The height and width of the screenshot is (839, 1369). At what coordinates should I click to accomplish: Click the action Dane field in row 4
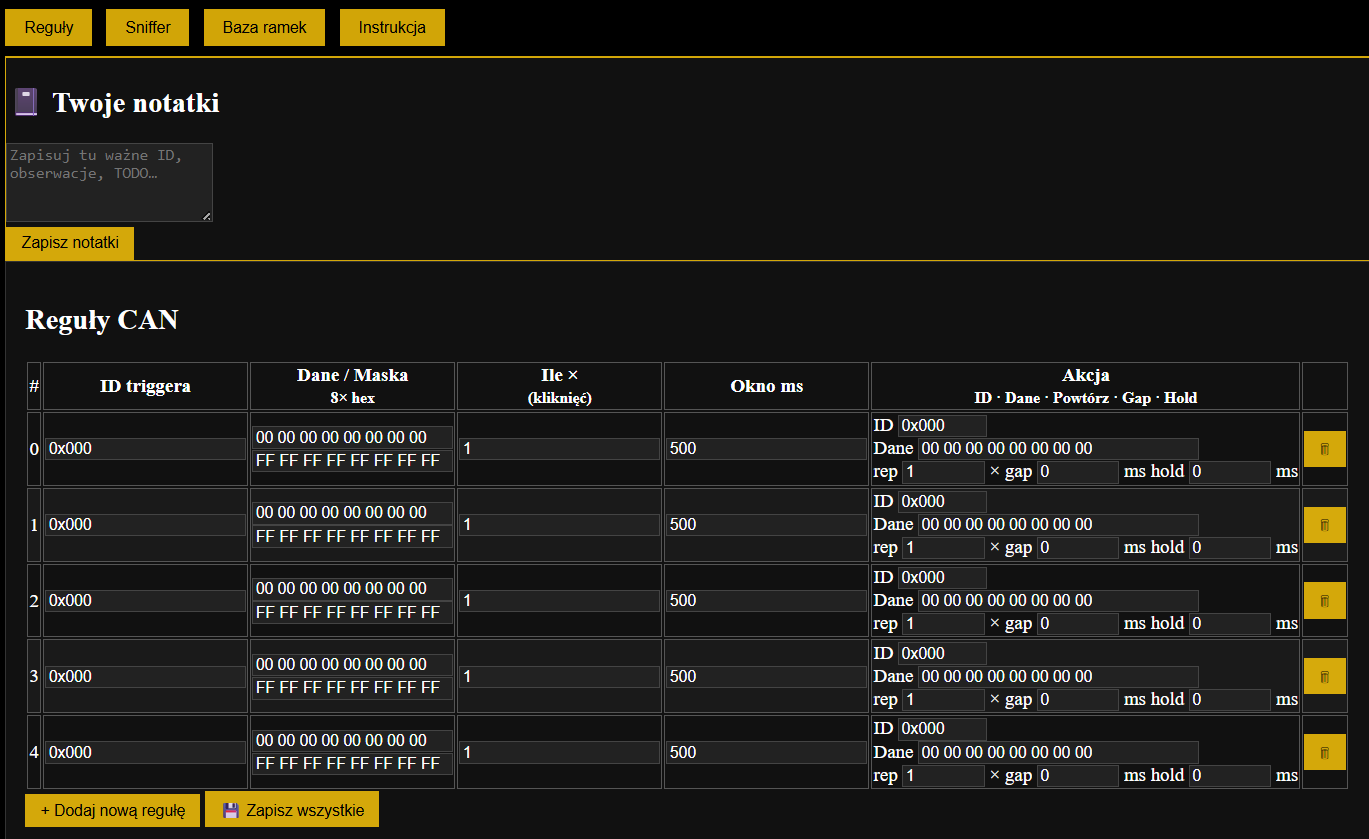[x=1058, y=752]
